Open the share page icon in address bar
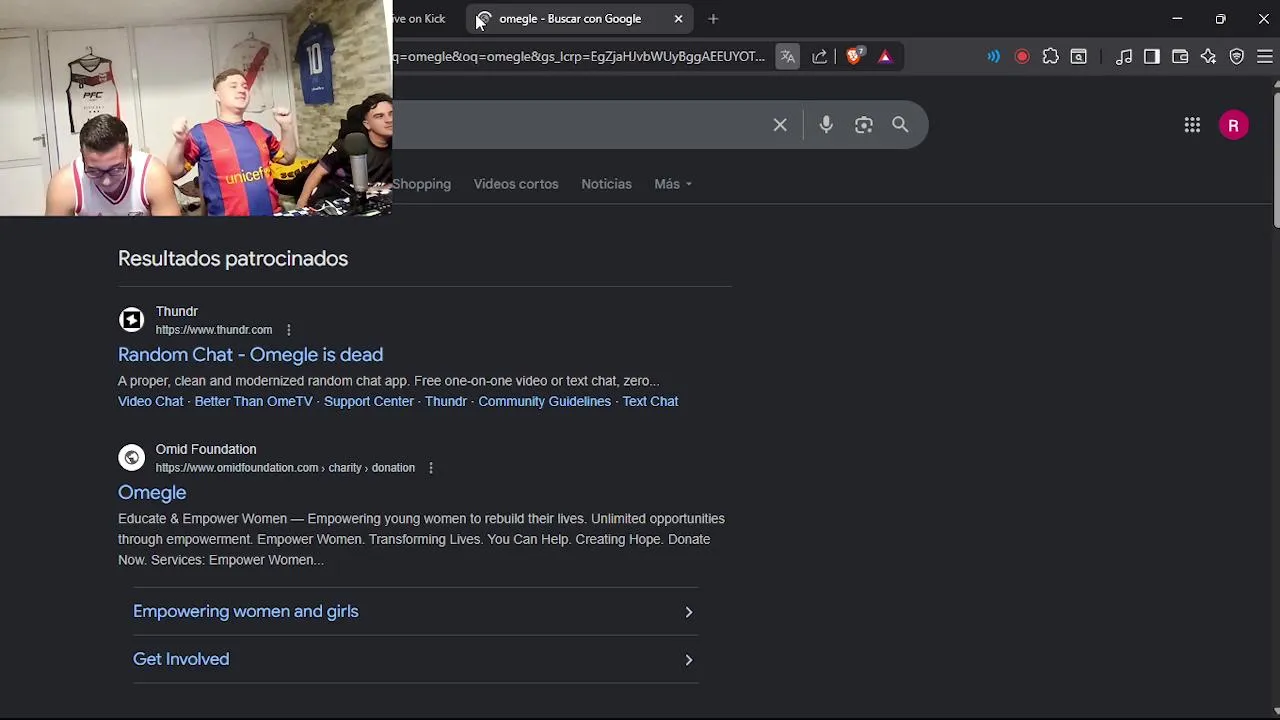Screen dimensions: 1280x720 (820, 57)
